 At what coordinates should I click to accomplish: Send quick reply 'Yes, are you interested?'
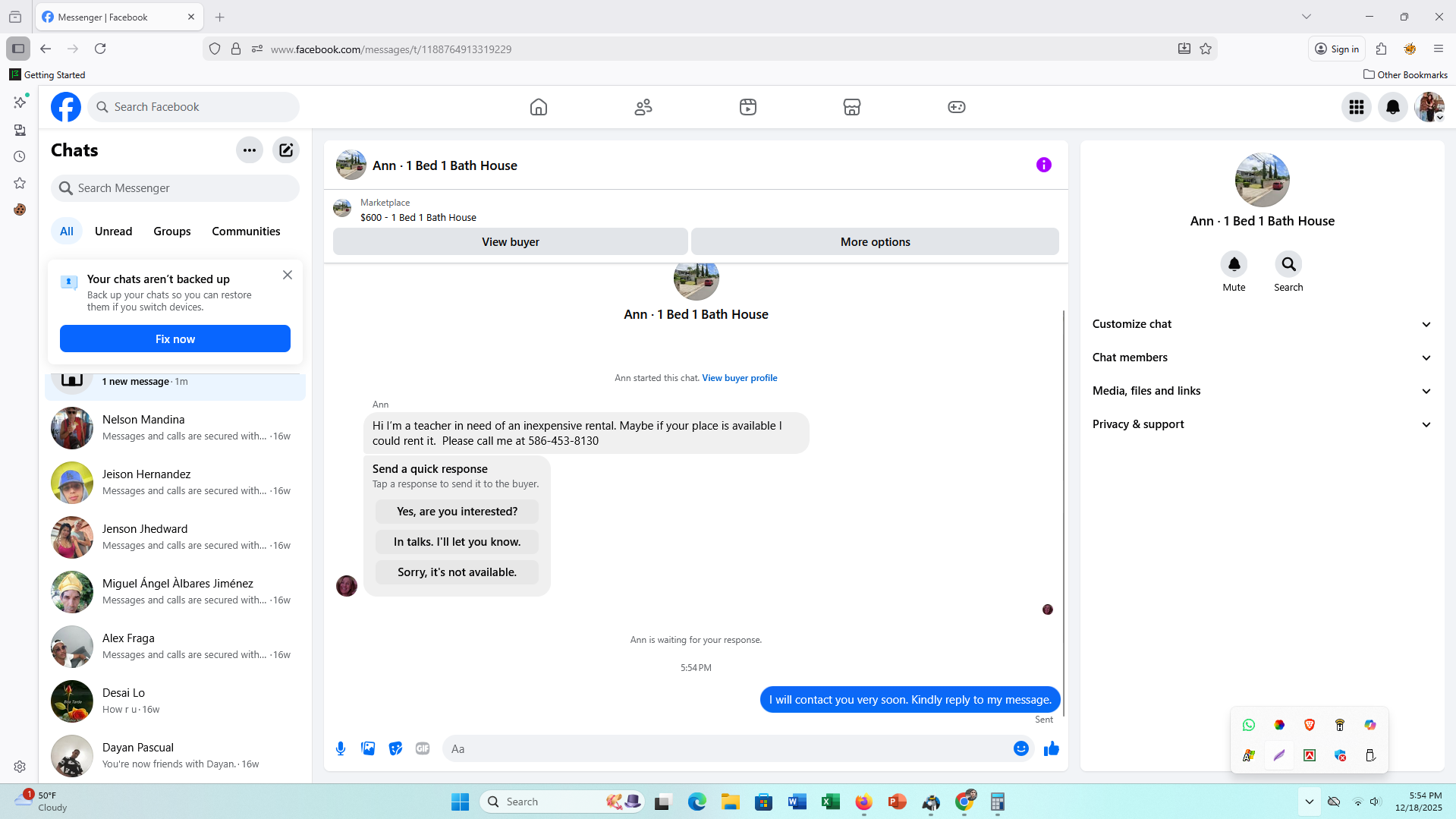pos(457,512)
